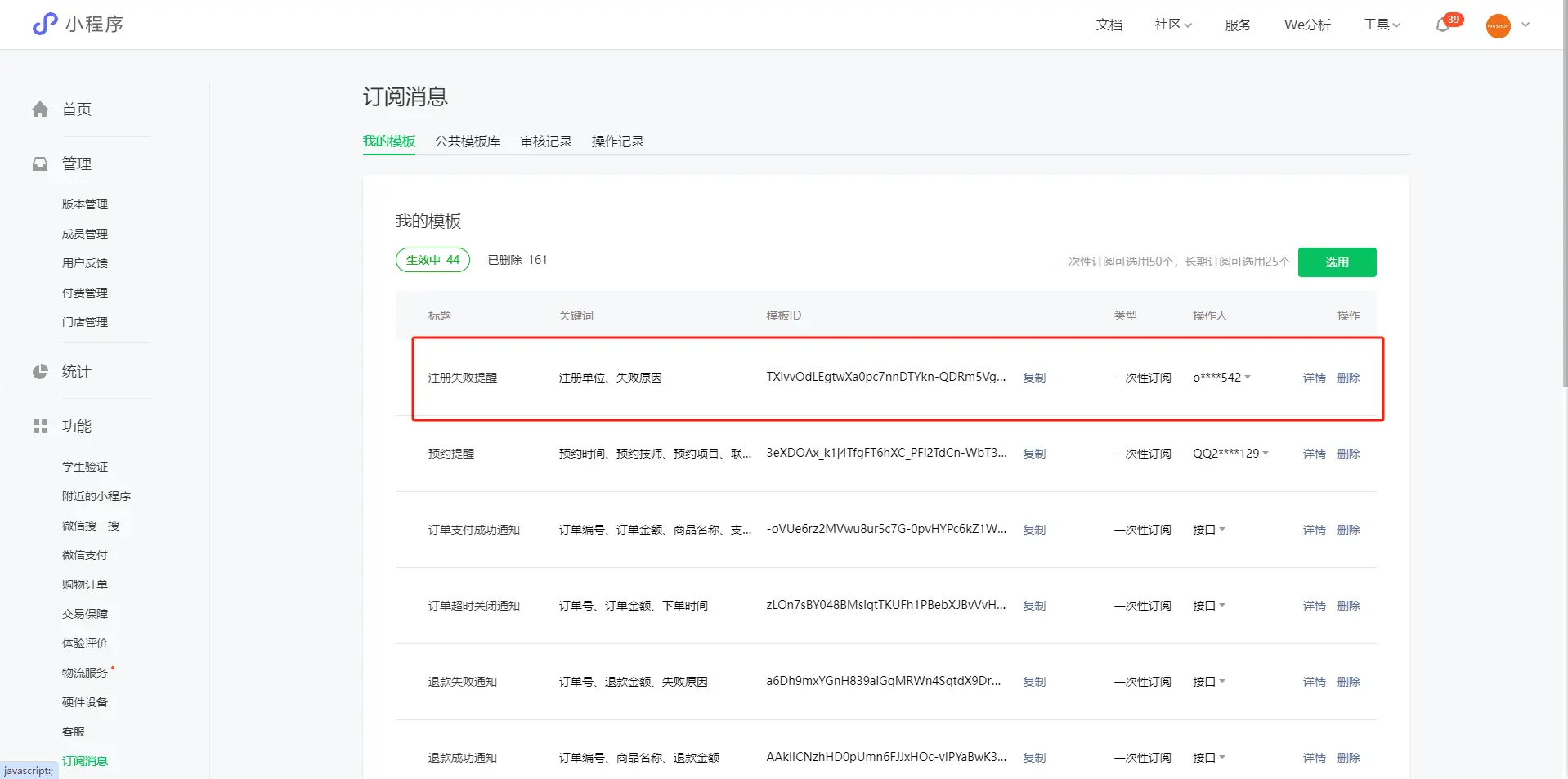Switch to the 已删除 161 filter
The height and width of the screenshot is (779, 1568).
pyautogui.click(x=517, y=260)
